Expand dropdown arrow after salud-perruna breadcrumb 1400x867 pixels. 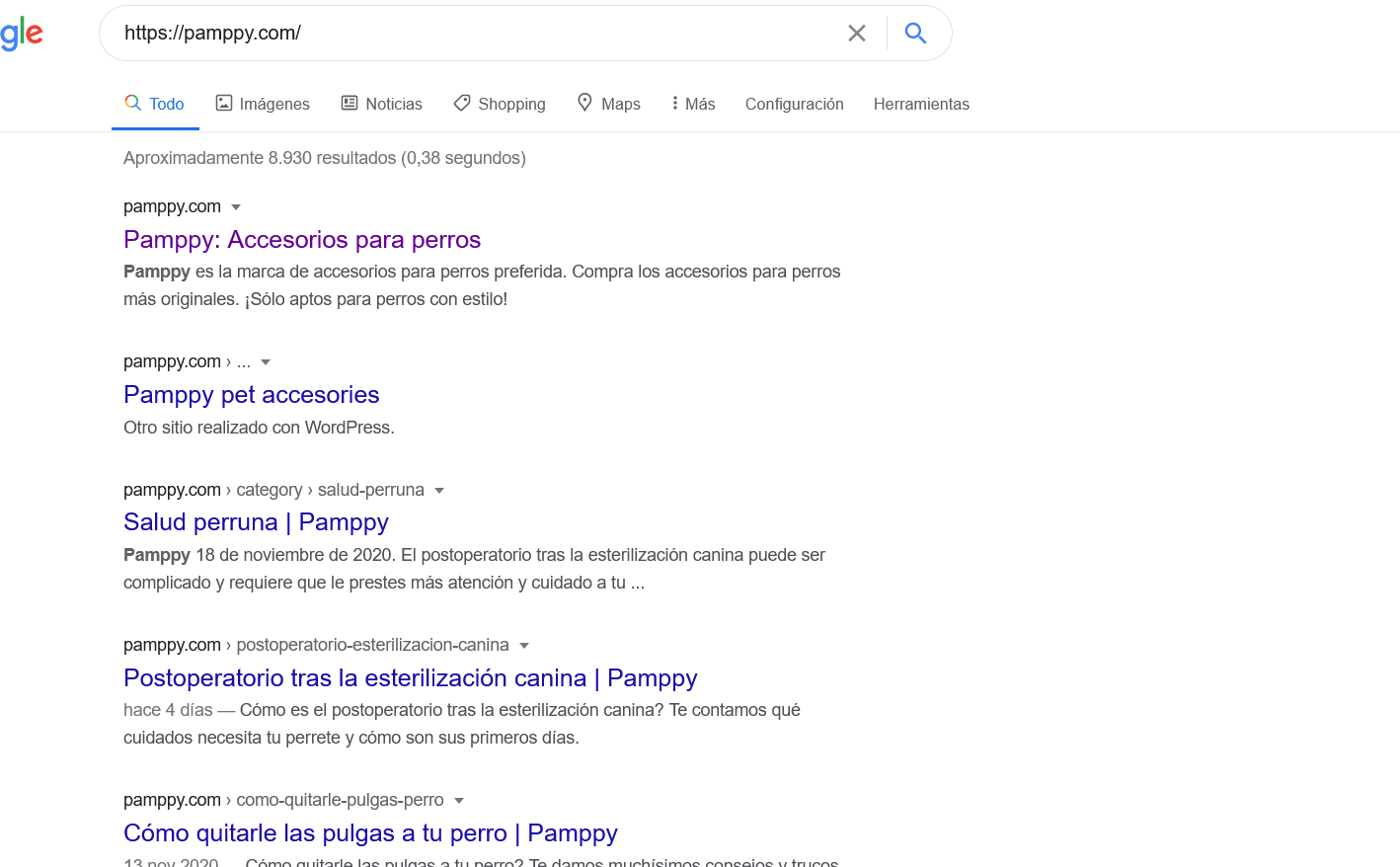click(439, 491)
